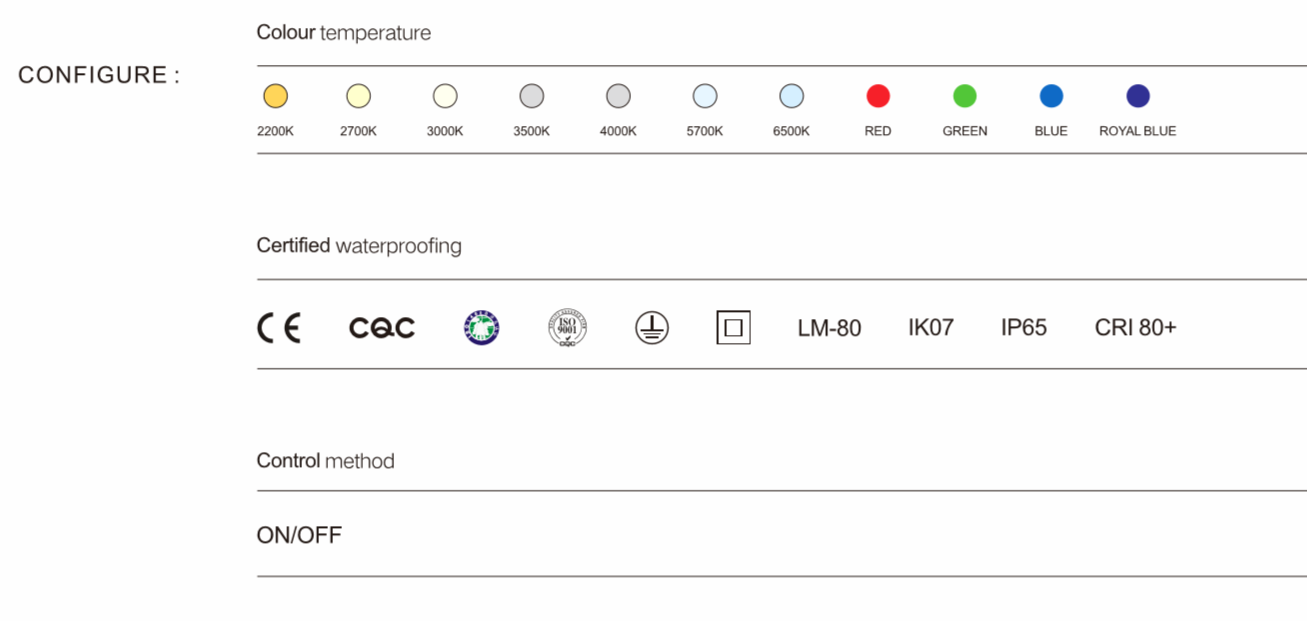
Task: Choose the 2700K colour temperature circle
Action: tap(358, 96)
